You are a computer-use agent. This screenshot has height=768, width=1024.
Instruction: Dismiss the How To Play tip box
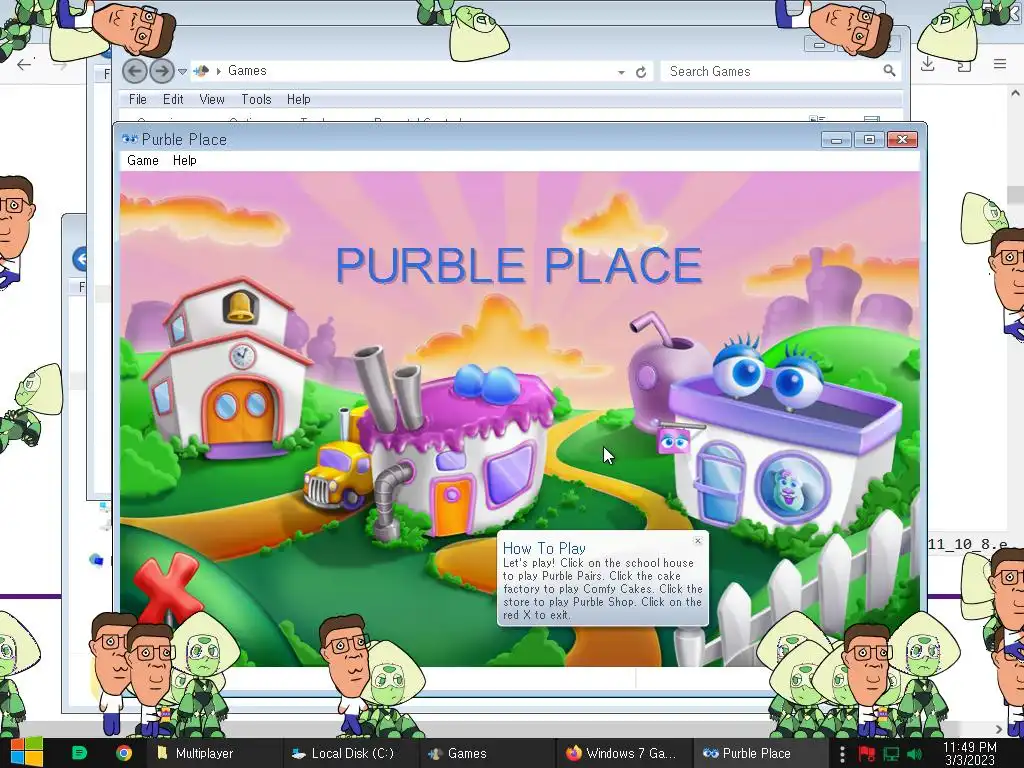(698, 541)
